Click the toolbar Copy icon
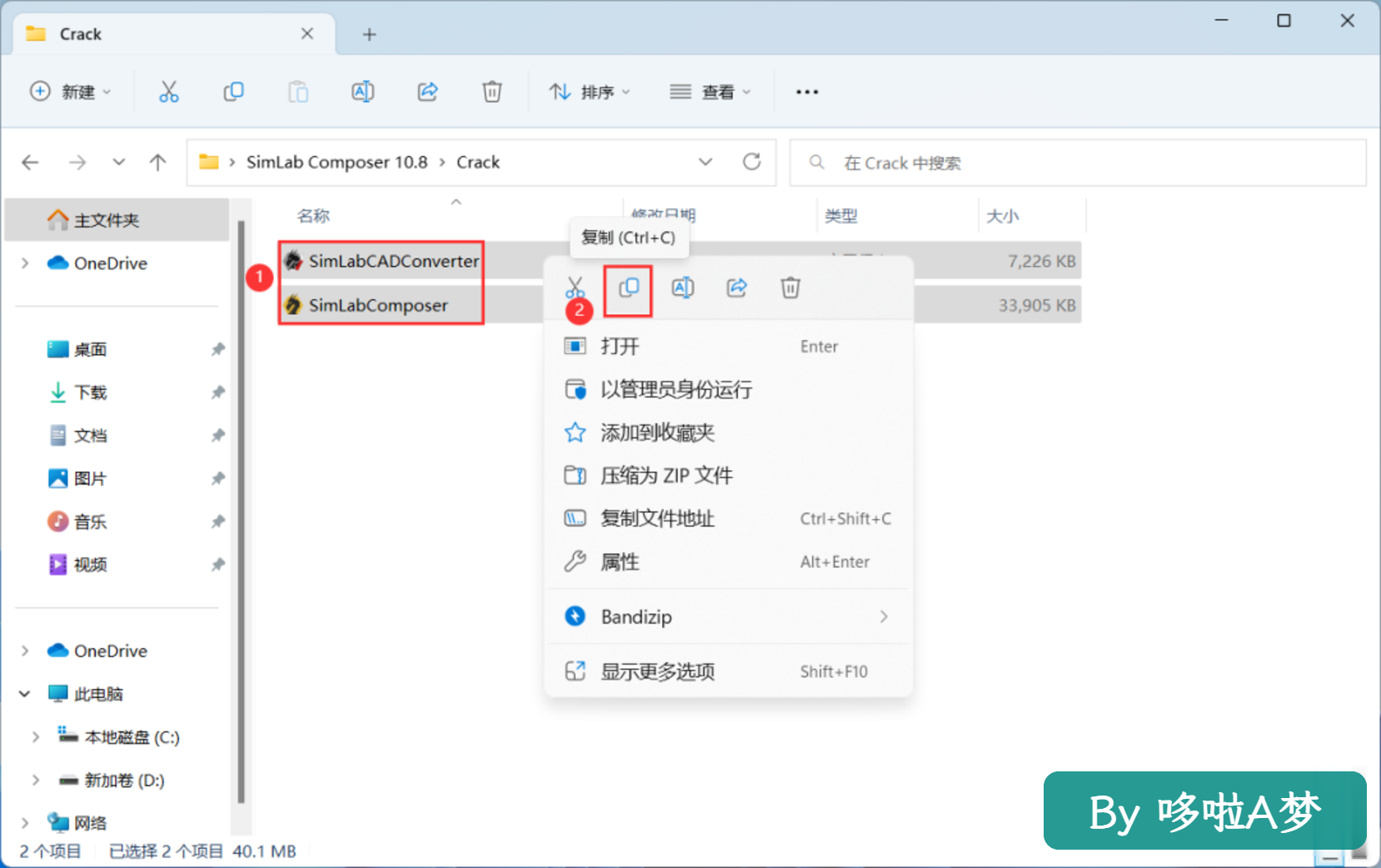Viewport: 1381px width, 868px height. tap(233, 92)
